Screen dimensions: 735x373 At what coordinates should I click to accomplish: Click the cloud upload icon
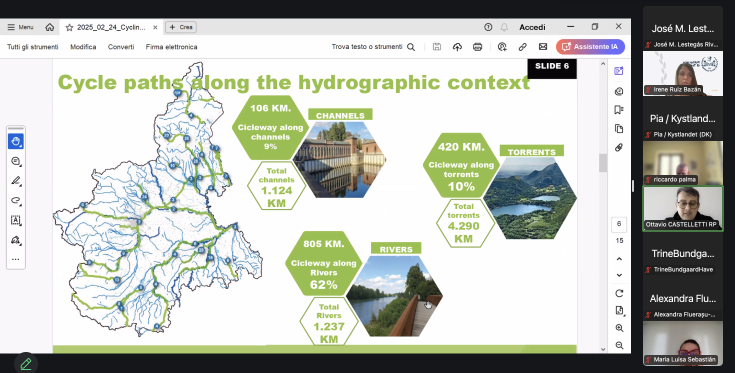tap(457, 47)
